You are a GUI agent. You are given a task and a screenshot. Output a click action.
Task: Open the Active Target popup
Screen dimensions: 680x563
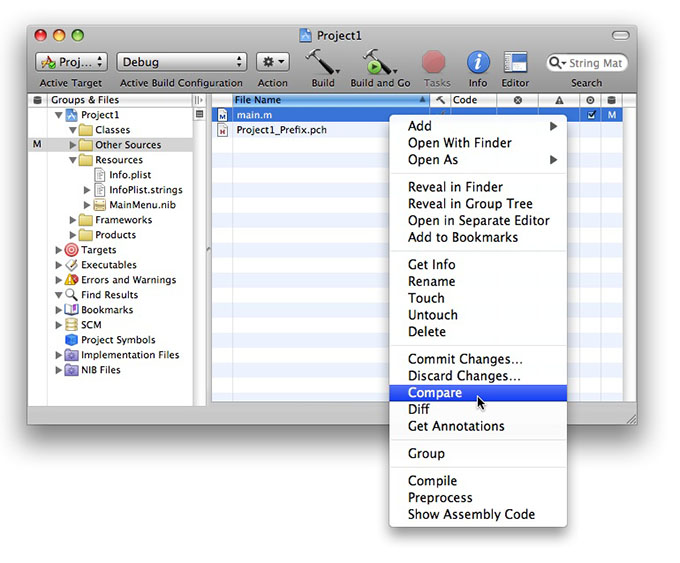click(71, 62)
